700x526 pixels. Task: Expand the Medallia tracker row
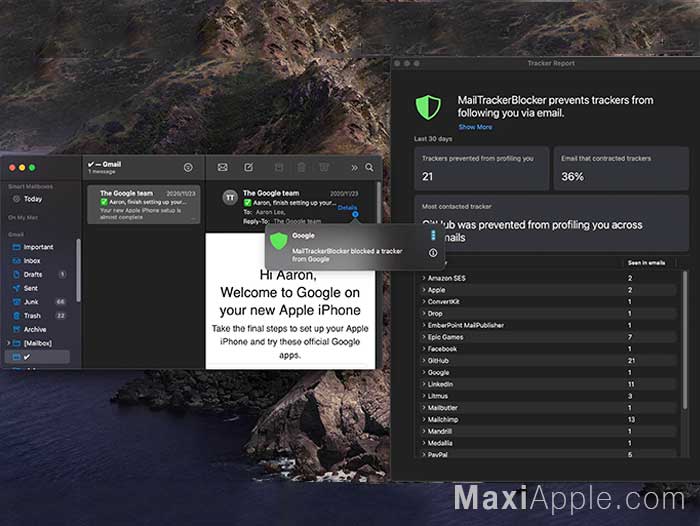click(424, 443)
